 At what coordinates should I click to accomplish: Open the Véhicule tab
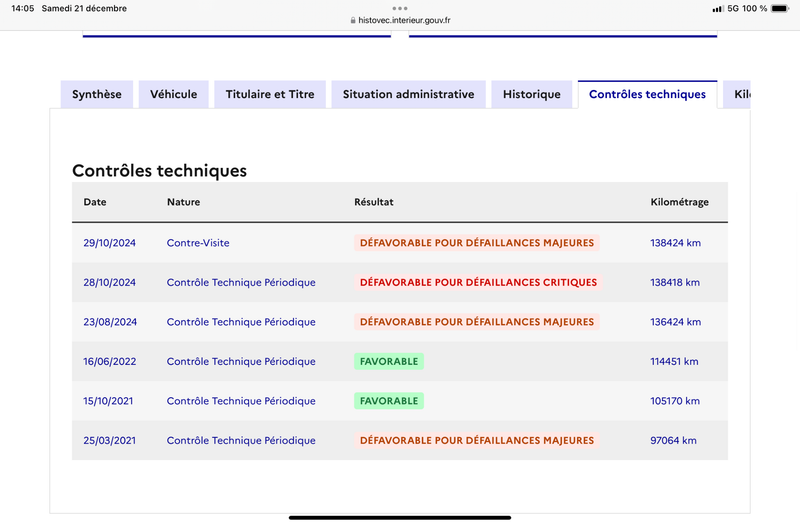(x=173, y=94)
